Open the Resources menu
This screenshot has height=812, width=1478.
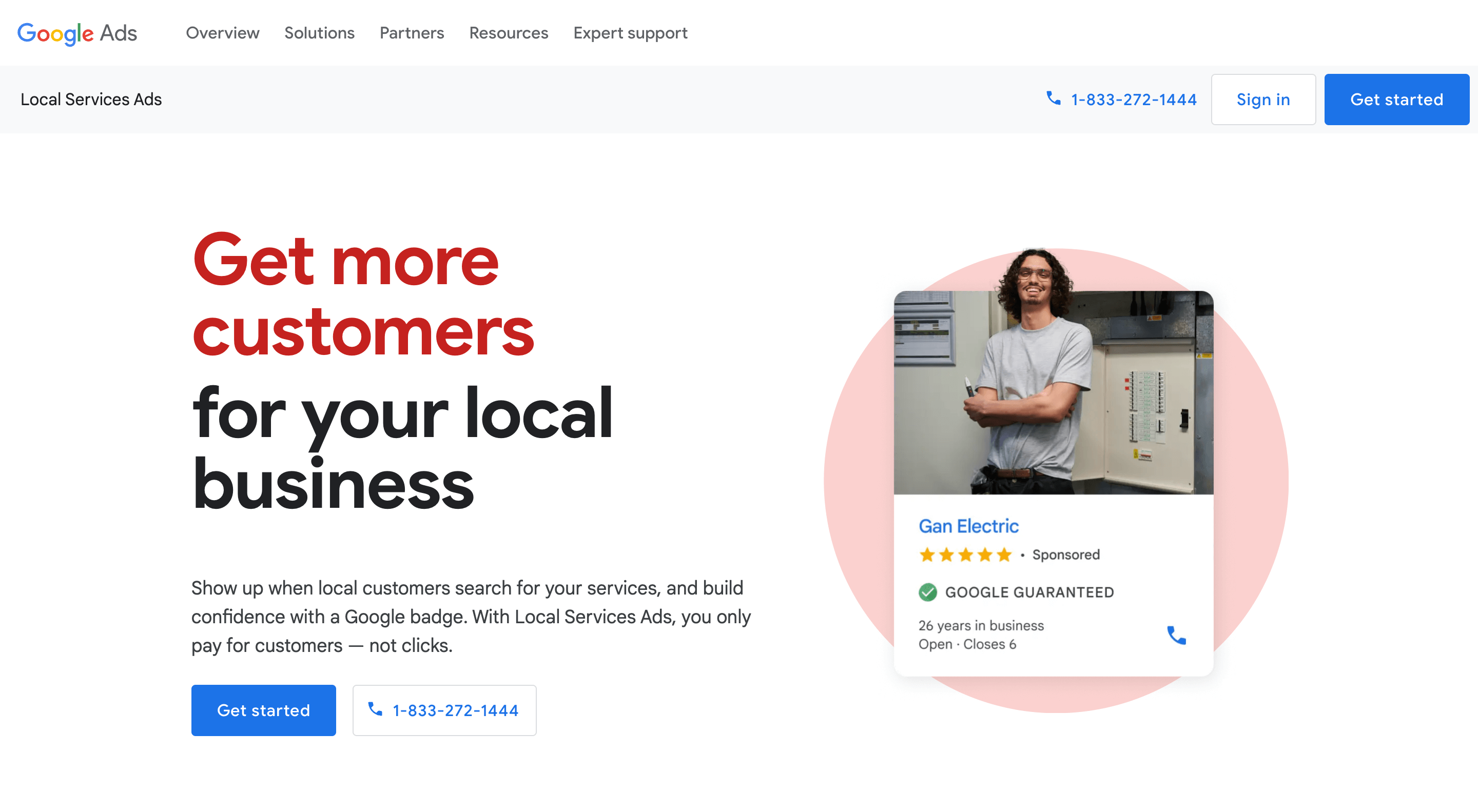(x=509, y=33)
